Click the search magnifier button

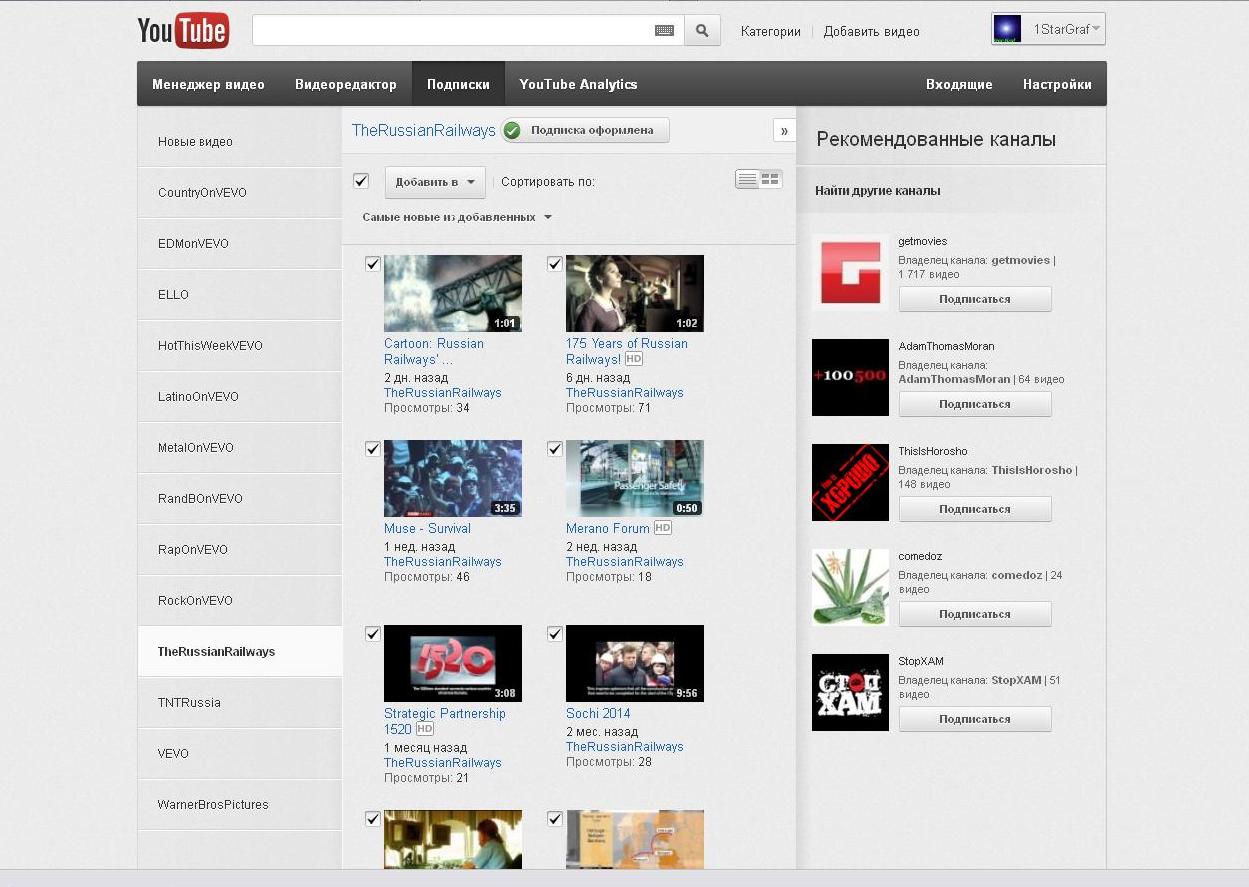tap(702, 31)
